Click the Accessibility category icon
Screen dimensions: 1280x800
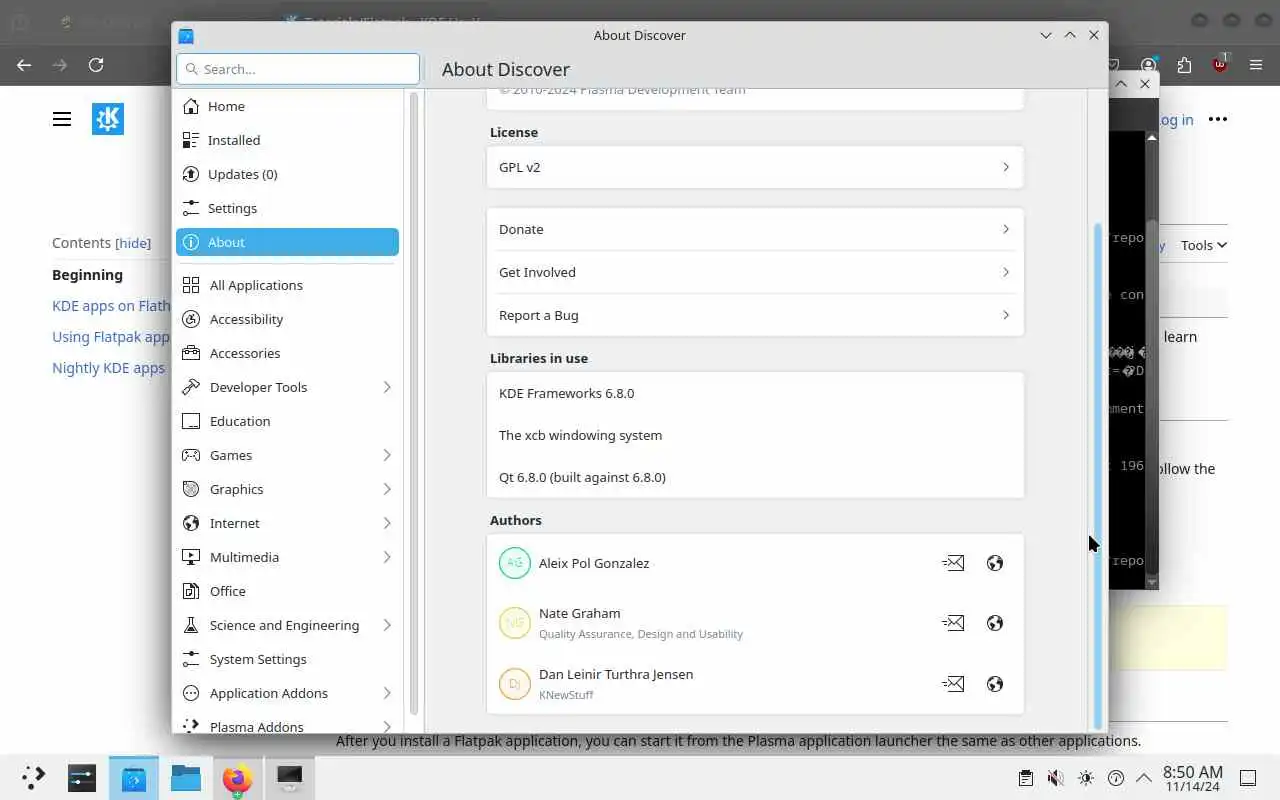pos(191,319)
